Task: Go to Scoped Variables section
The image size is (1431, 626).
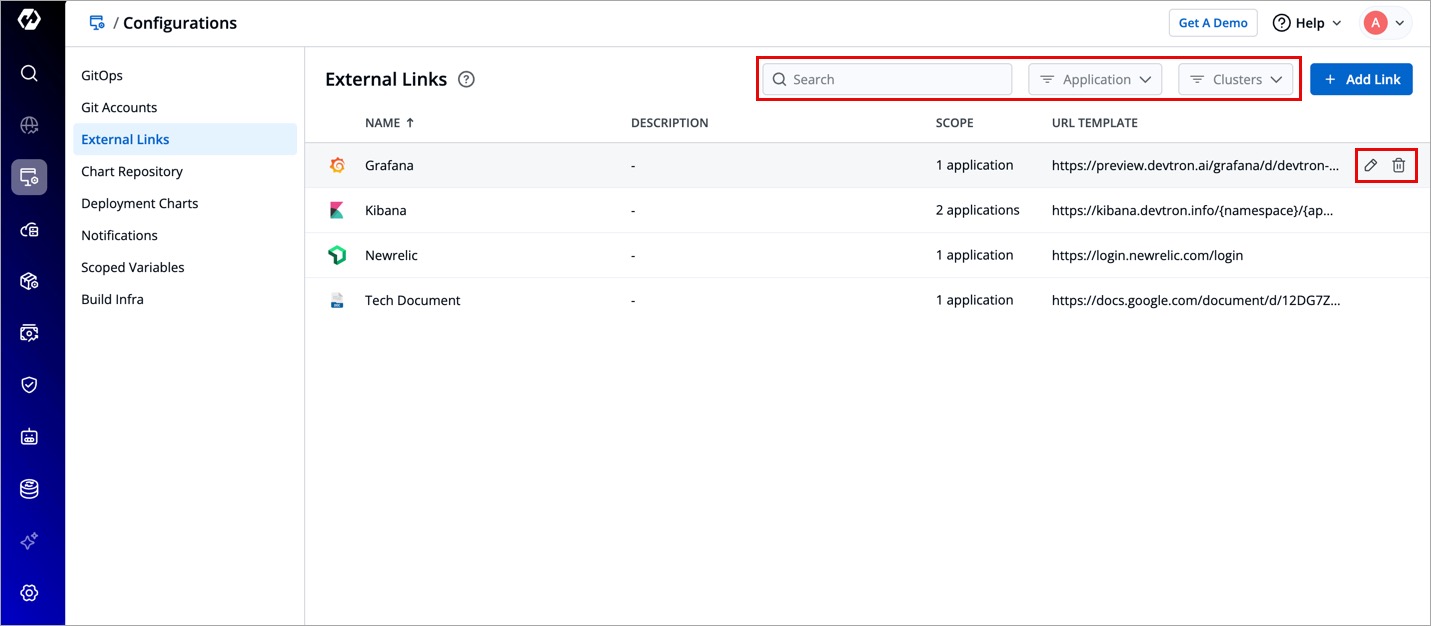Action: (x=133, y=267)
